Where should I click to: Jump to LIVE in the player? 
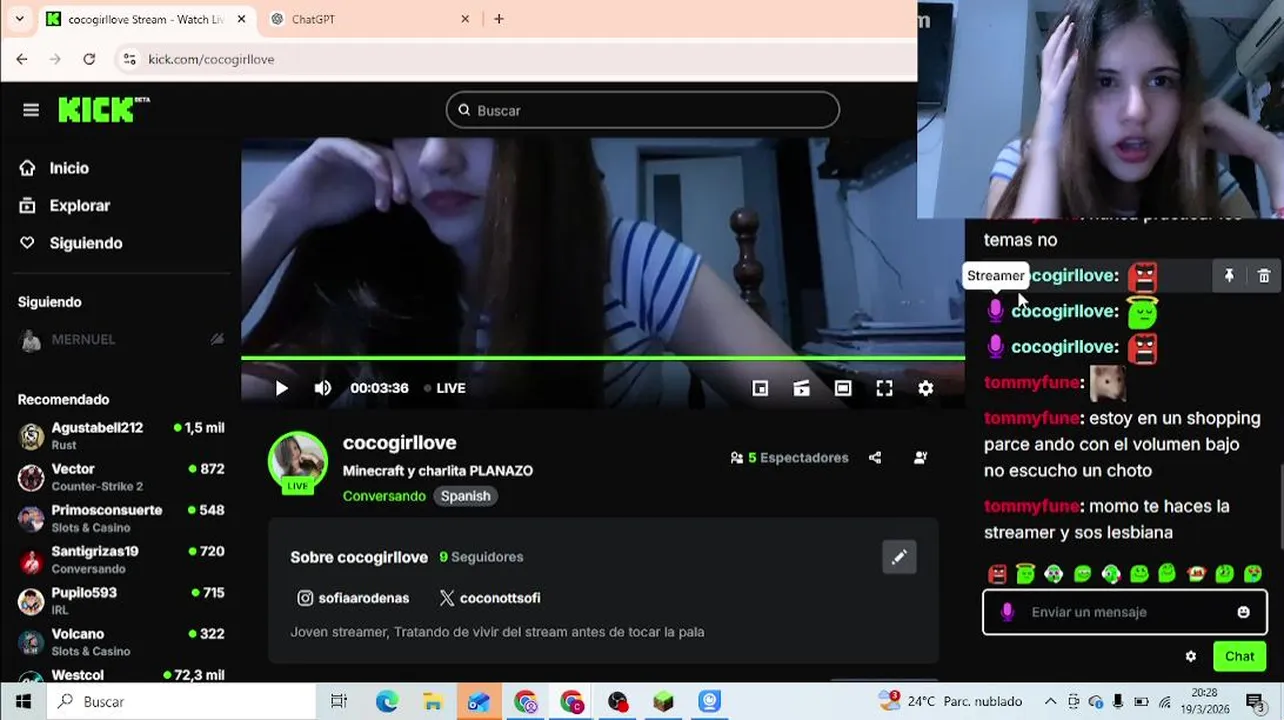(445, 388)
